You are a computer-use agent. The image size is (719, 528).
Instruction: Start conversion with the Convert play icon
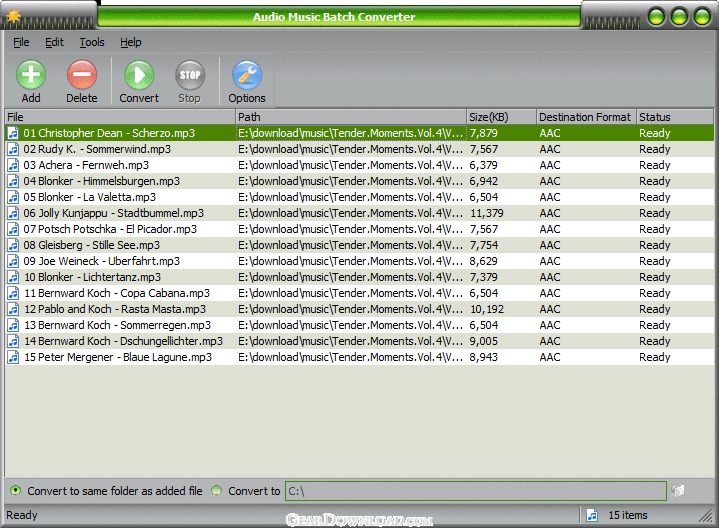[138, 75]
